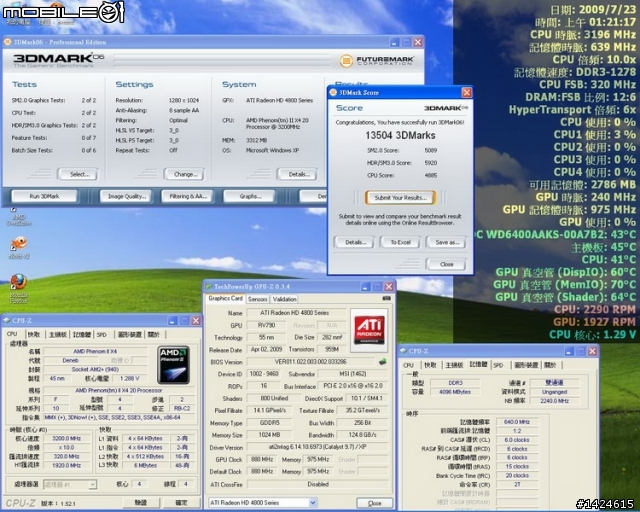Click Memory Size 1024 MB field in GPU-Z
640x512 pixels.
tap(269, 435)
